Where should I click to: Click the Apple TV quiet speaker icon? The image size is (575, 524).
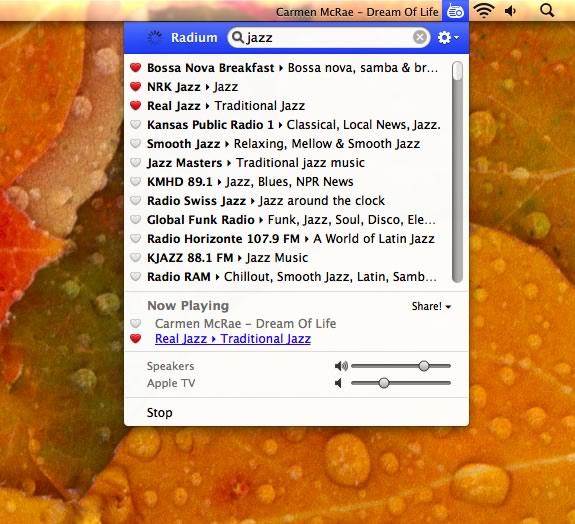click(x=338, y=383)
